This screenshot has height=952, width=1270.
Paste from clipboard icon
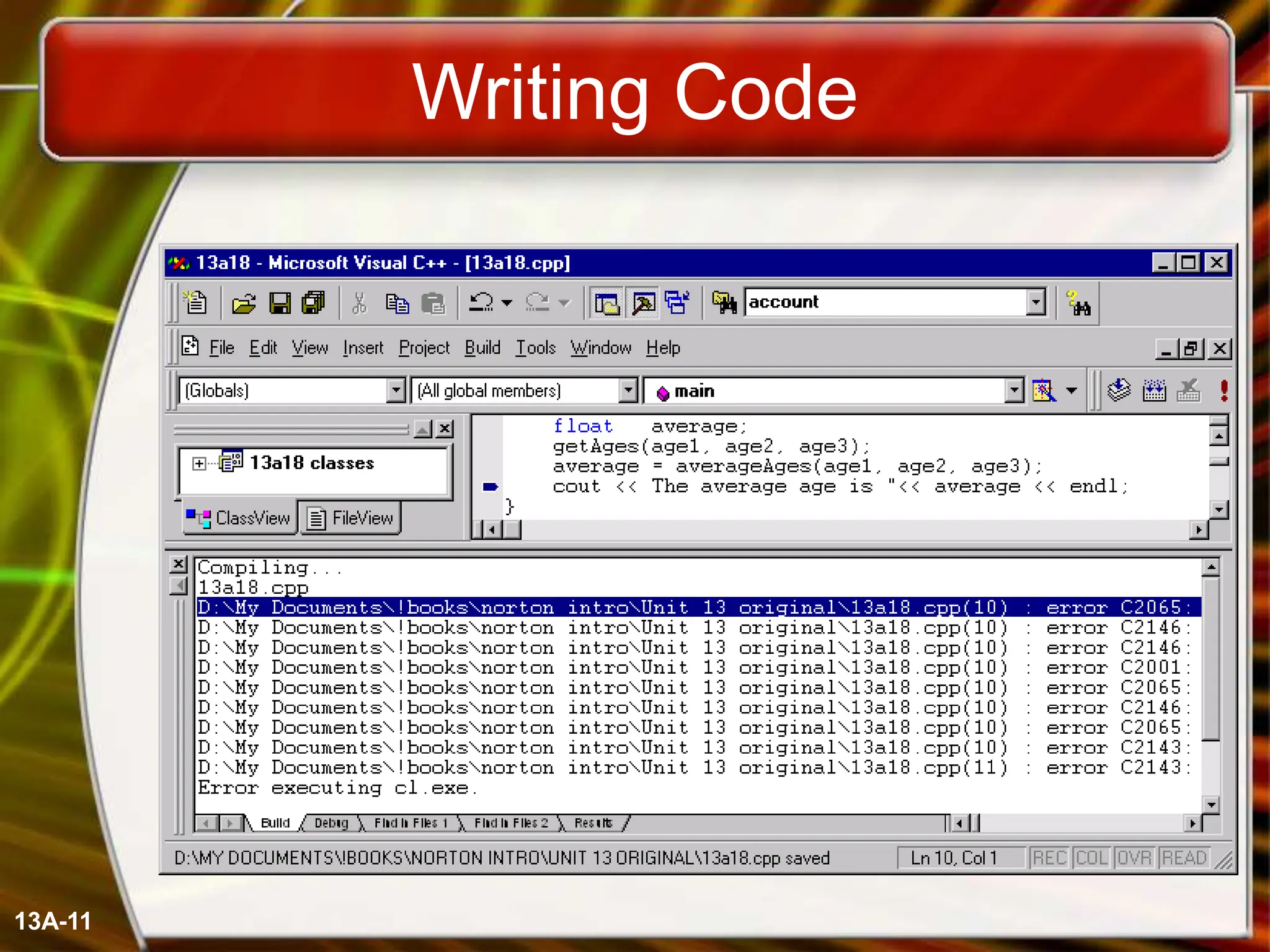(x=433, y=304)
